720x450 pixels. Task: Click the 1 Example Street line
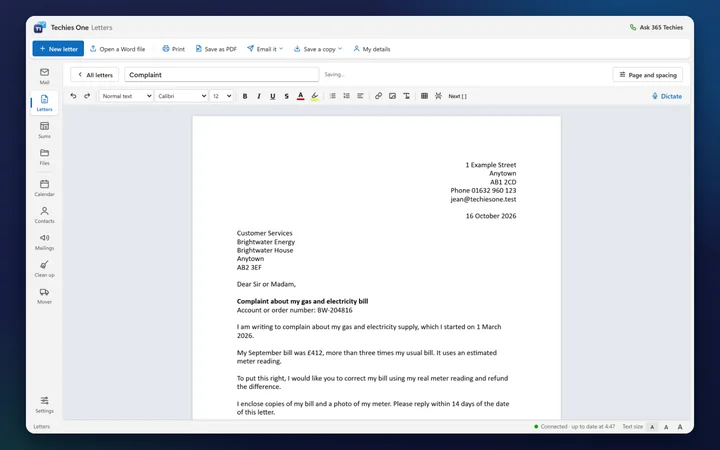(x=491, y=164)
